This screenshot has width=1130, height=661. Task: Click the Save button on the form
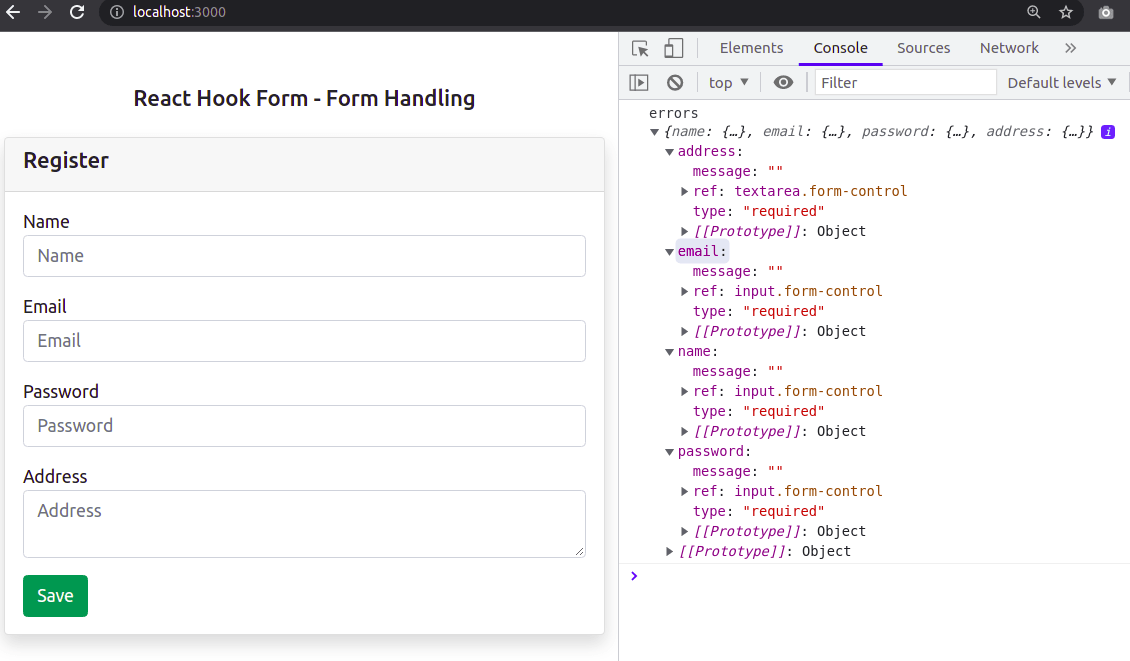pyautogui.click(x=55, y=595)
